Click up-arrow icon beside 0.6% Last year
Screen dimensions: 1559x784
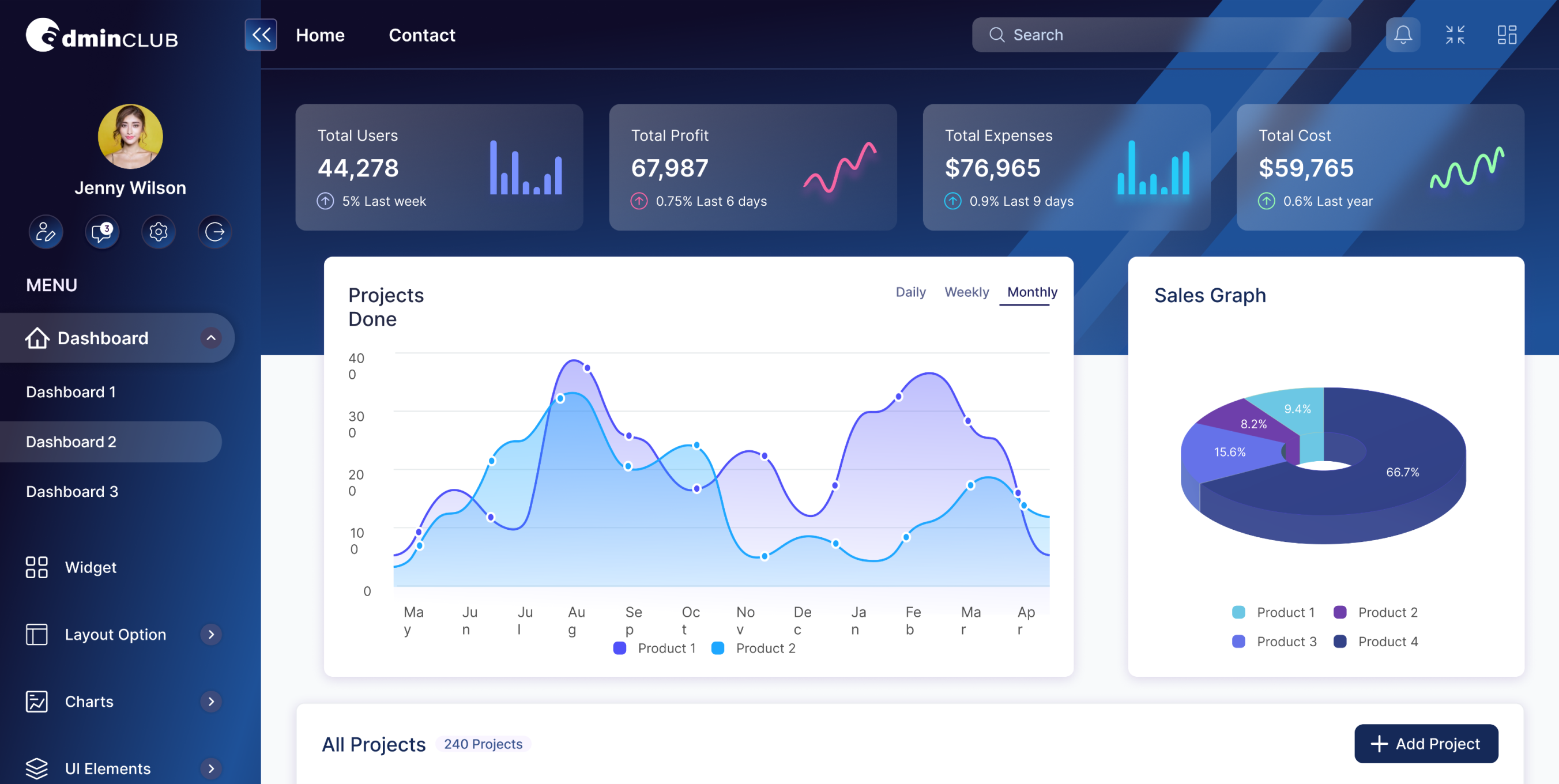tap(1266, 201)
